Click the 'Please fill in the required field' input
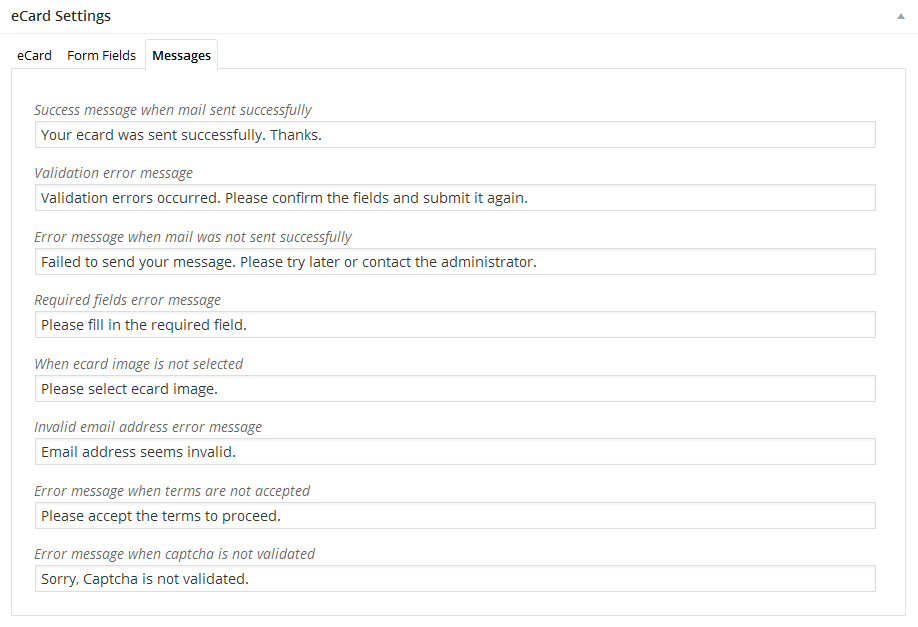This screenshot has width=918, height=627. click(455, 325)
